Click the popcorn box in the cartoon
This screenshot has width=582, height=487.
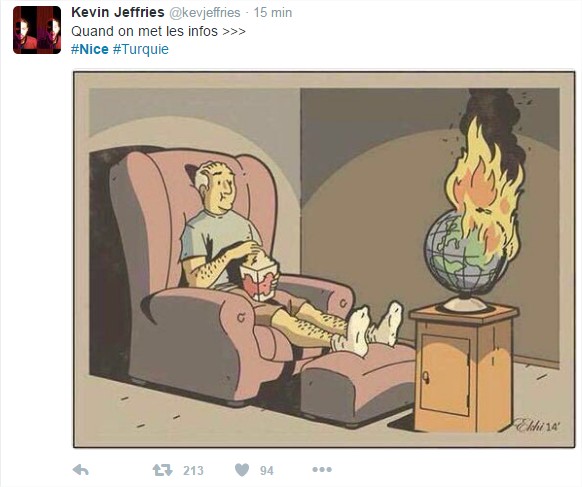tap(259, 280)
